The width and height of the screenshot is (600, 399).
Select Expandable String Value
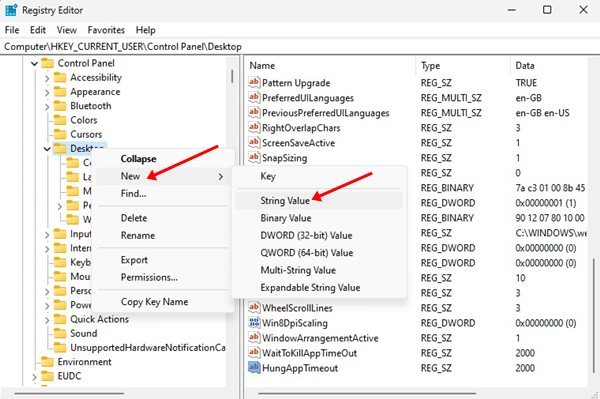coord(319,287)
